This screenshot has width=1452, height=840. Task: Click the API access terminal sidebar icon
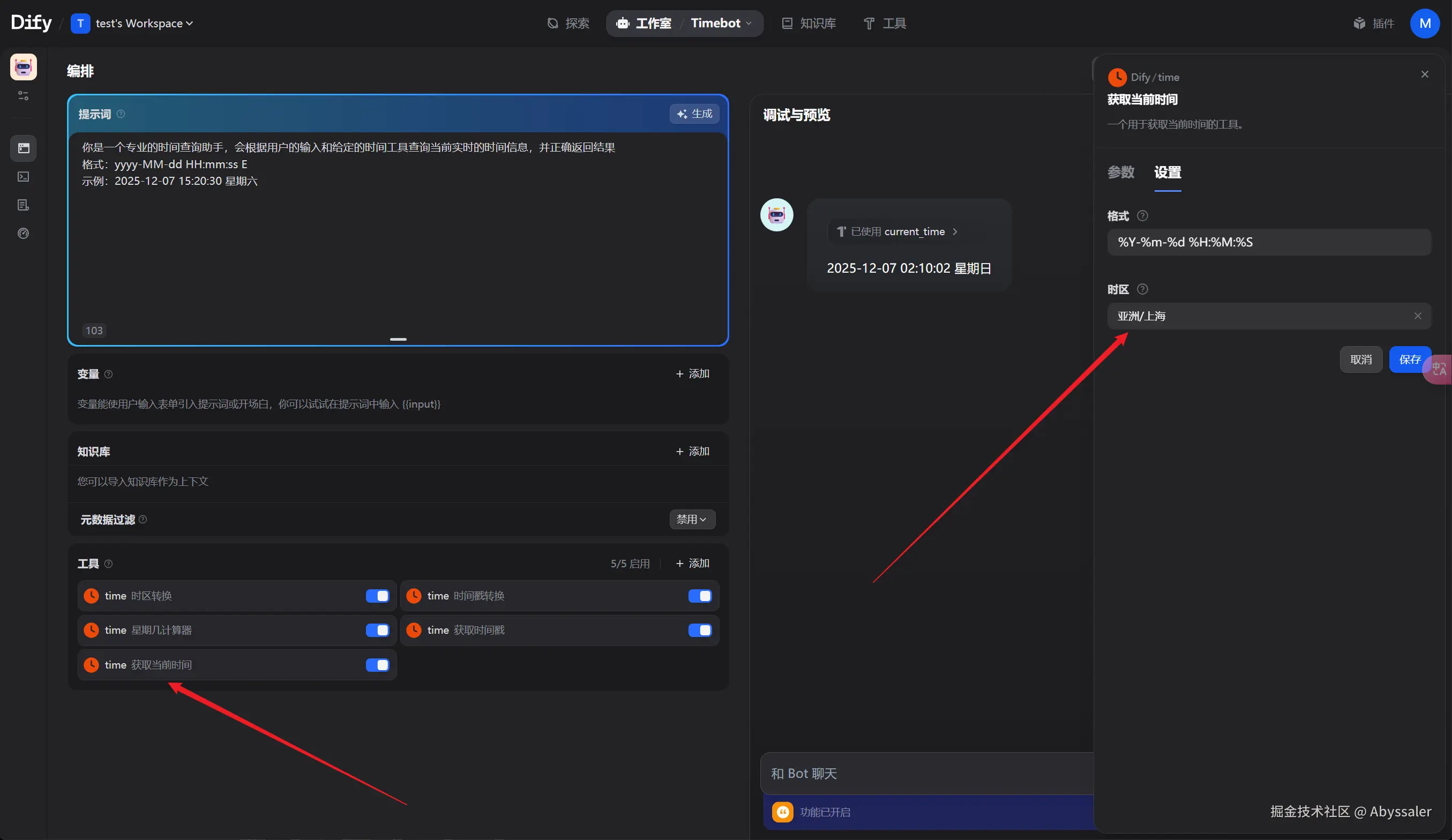click(x=23, y=177)
